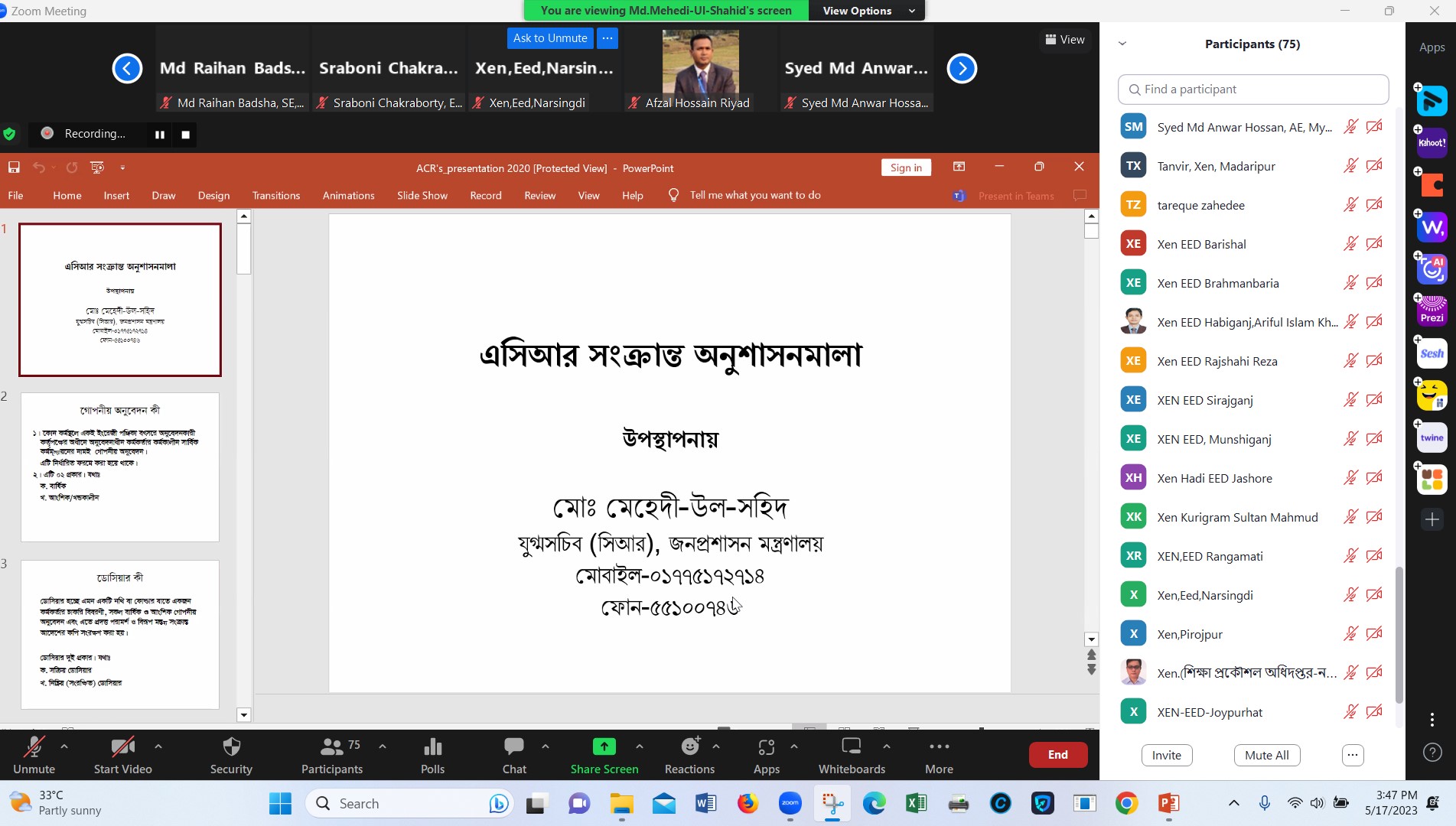1456x826 pixels.
Task: Open the View Options dropdown
Action: (868, 10)
